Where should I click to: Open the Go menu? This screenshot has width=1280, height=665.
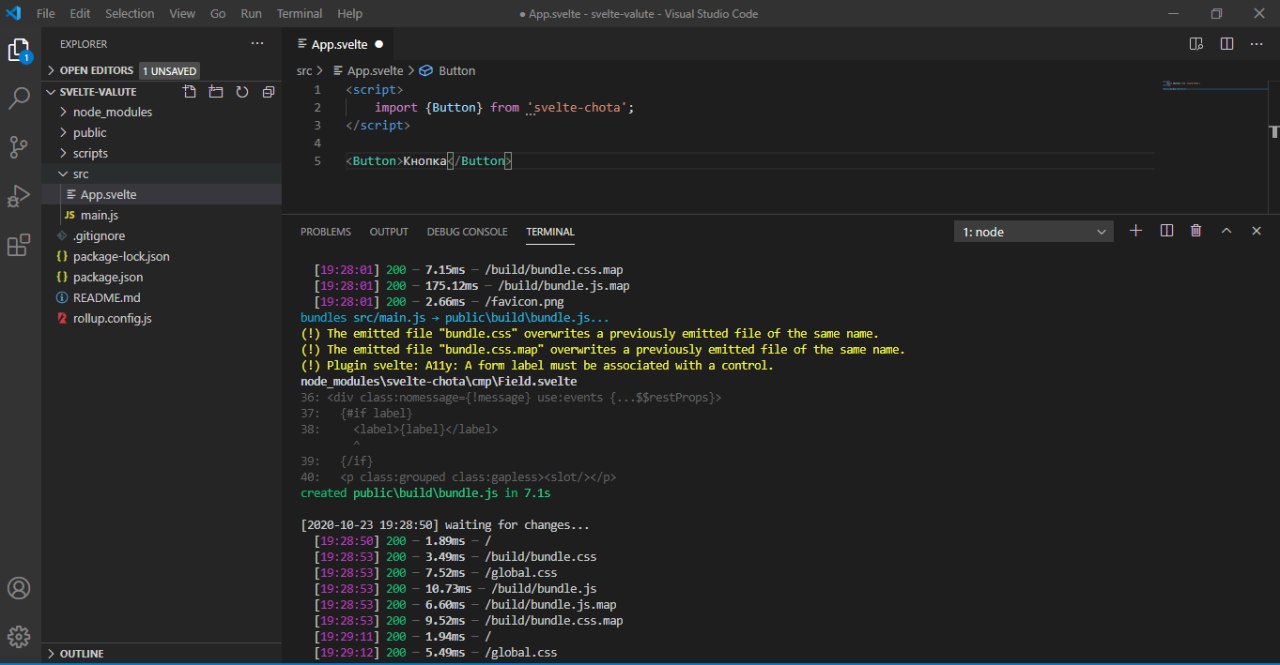[218, 14]
